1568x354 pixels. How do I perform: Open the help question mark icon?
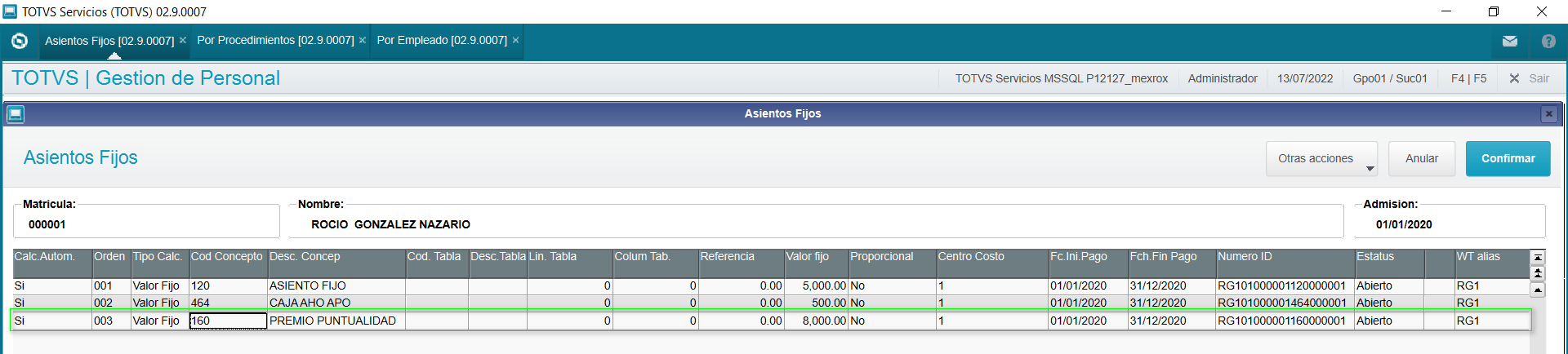click(1548, 41)
